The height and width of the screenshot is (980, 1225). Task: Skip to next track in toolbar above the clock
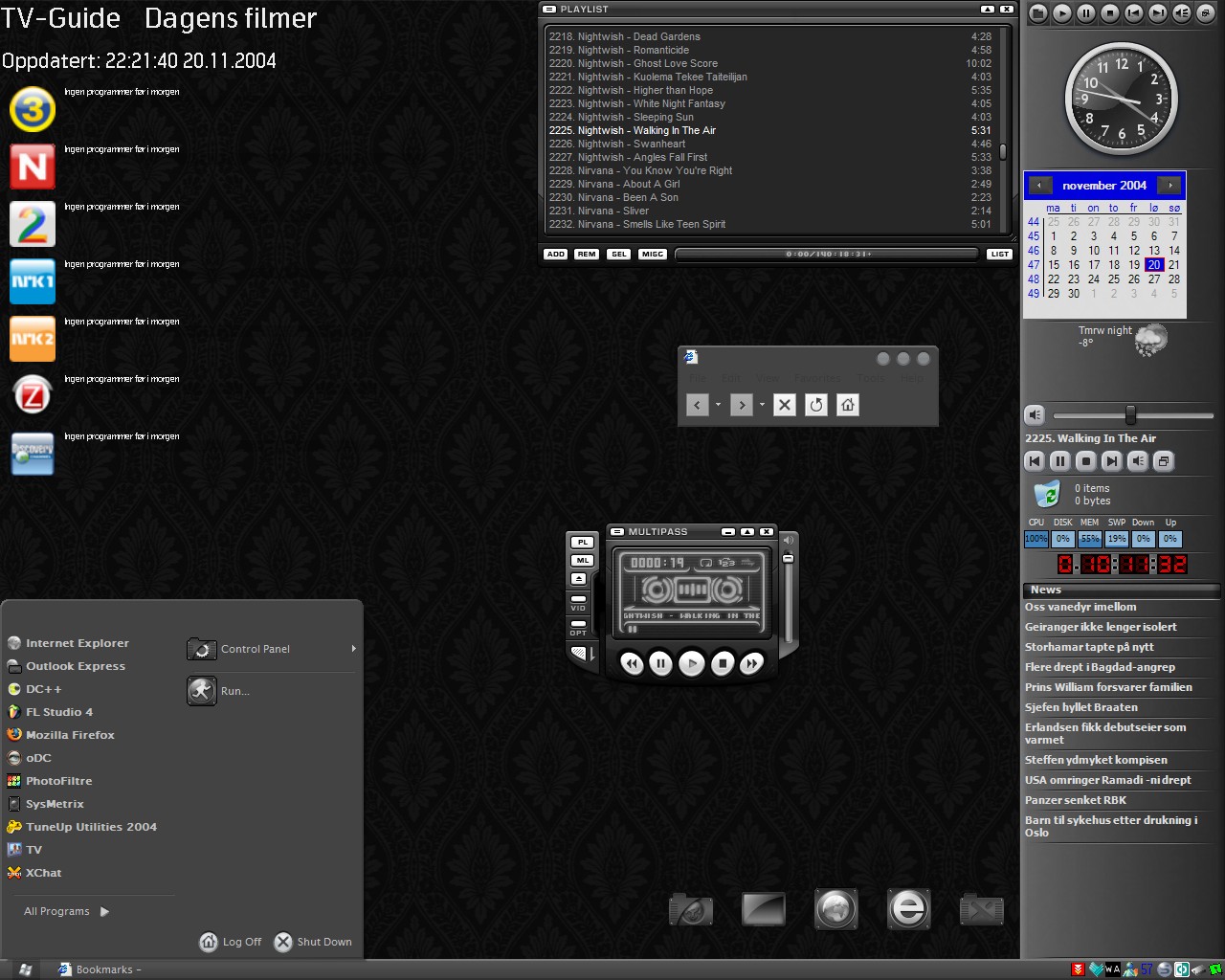(1158, 13)
